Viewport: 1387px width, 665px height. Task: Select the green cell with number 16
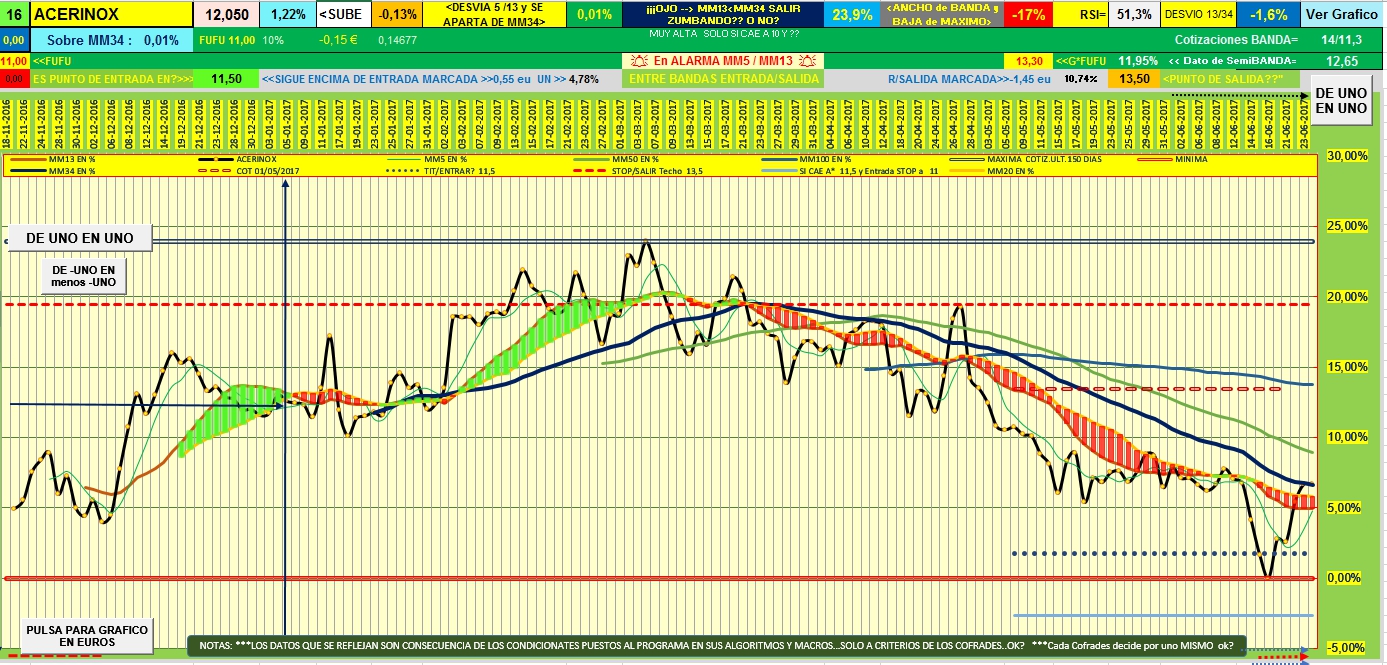pos(15,15)
